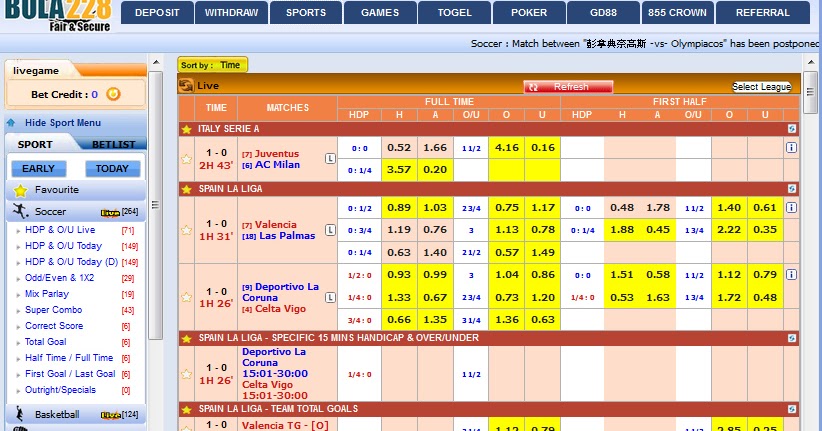Open the GD88 page
The width and height of the screenshot is (822, 431).
point(603,13)
